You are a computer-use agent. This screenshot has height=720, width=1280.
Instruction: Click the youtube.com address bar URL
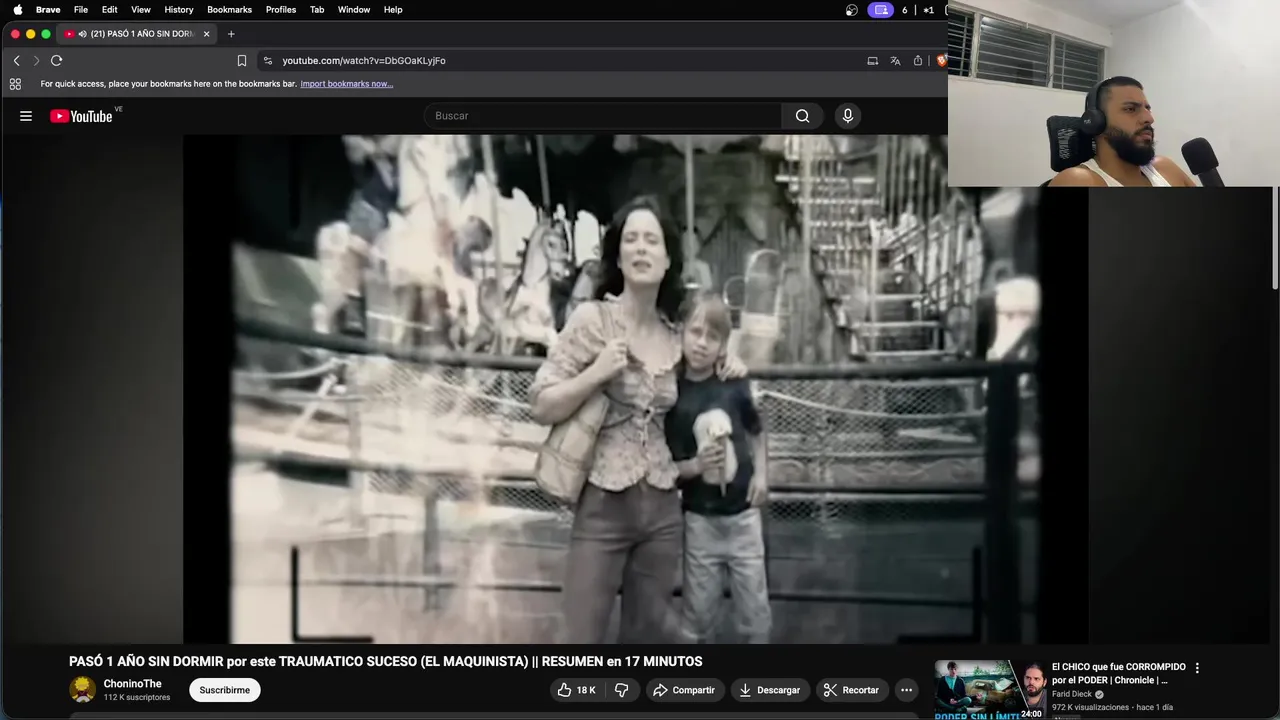point(364,60)
